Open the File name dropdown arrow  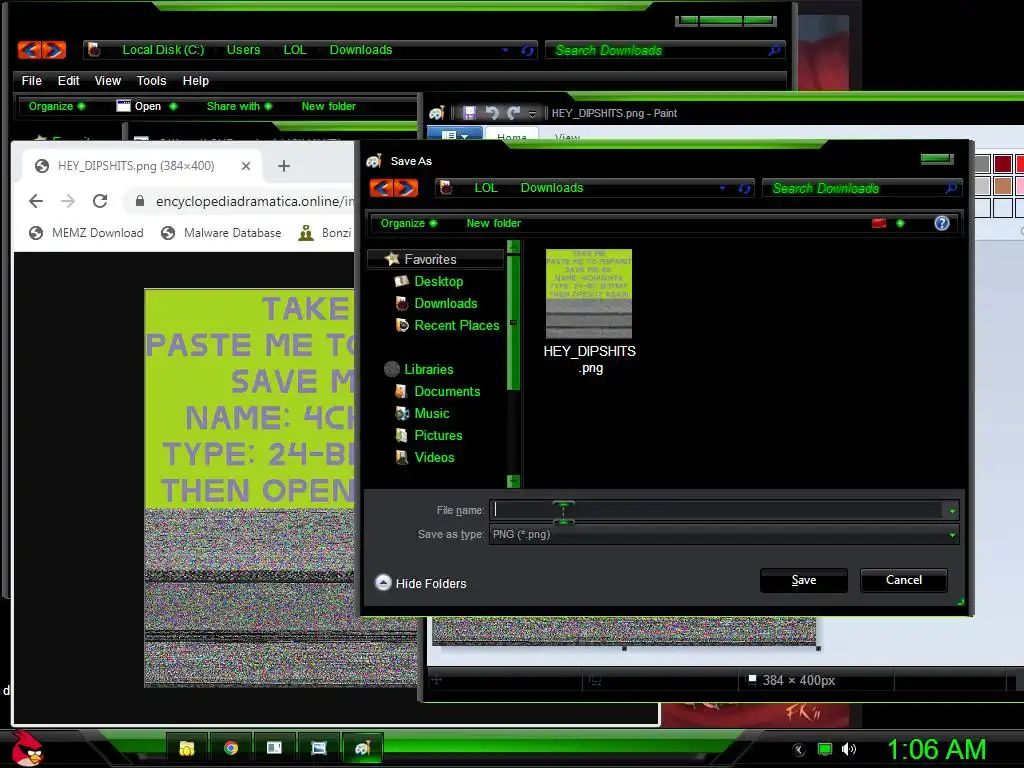(x=952, y=511)
